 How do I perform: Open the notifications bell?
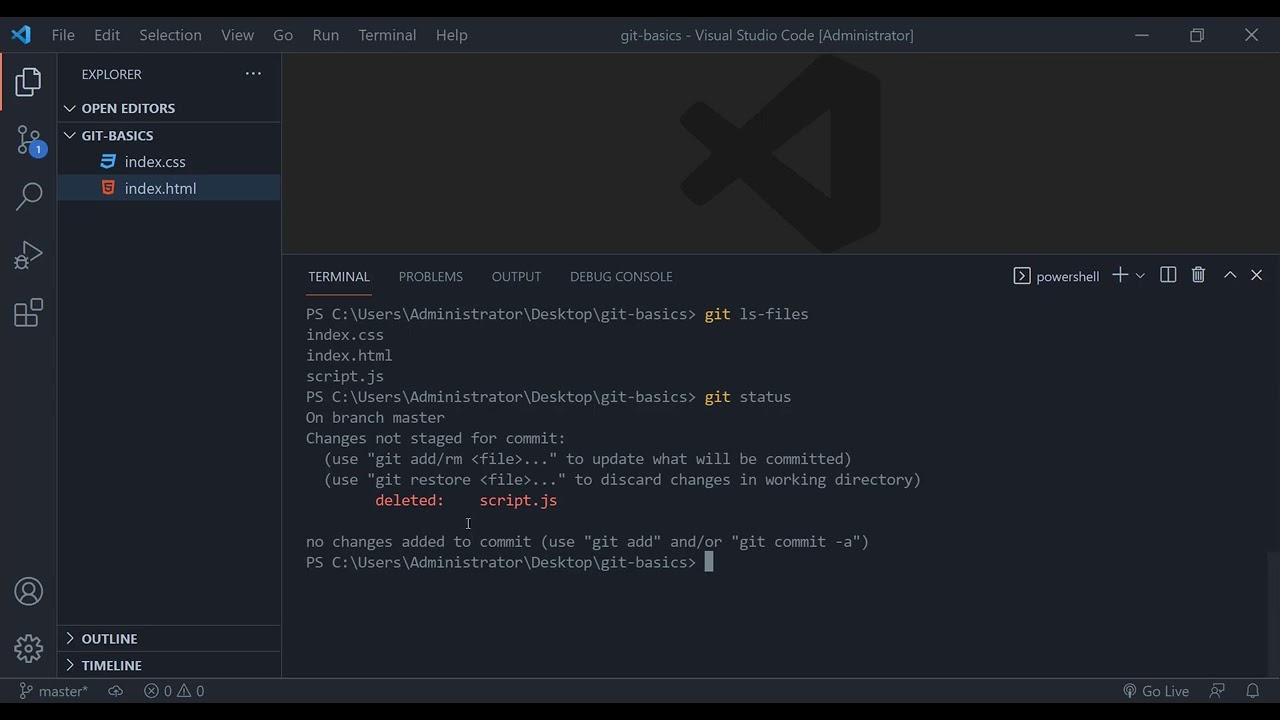[x=1252, y=691]
